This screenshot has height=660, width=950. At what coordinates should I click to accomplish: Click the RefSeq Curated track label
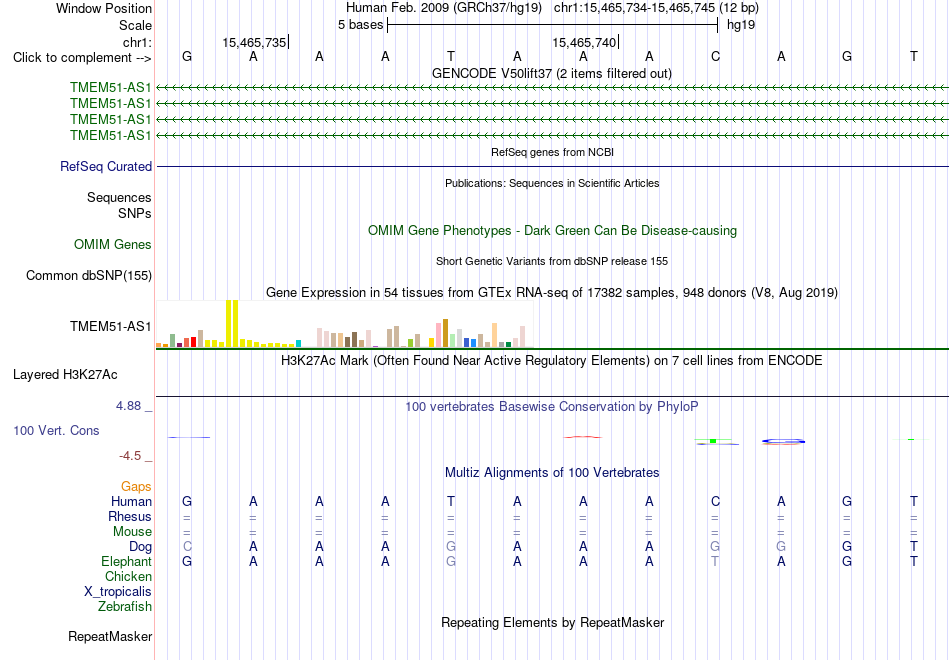(106, 166)
